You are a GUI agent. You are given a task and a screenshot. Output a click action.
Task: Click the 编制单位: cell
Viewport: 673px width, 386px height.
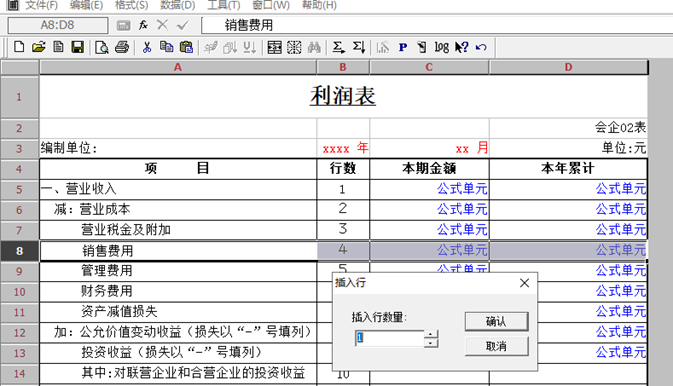pyautogui.click(x=178, y=149)
